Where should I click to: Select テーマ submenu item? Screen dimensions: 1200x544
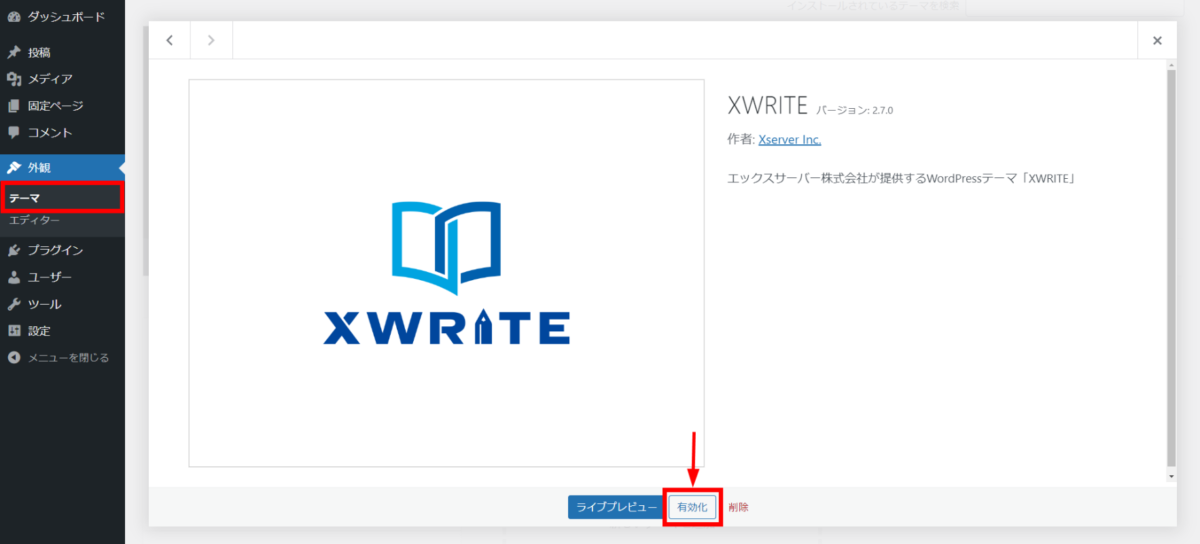62,198
